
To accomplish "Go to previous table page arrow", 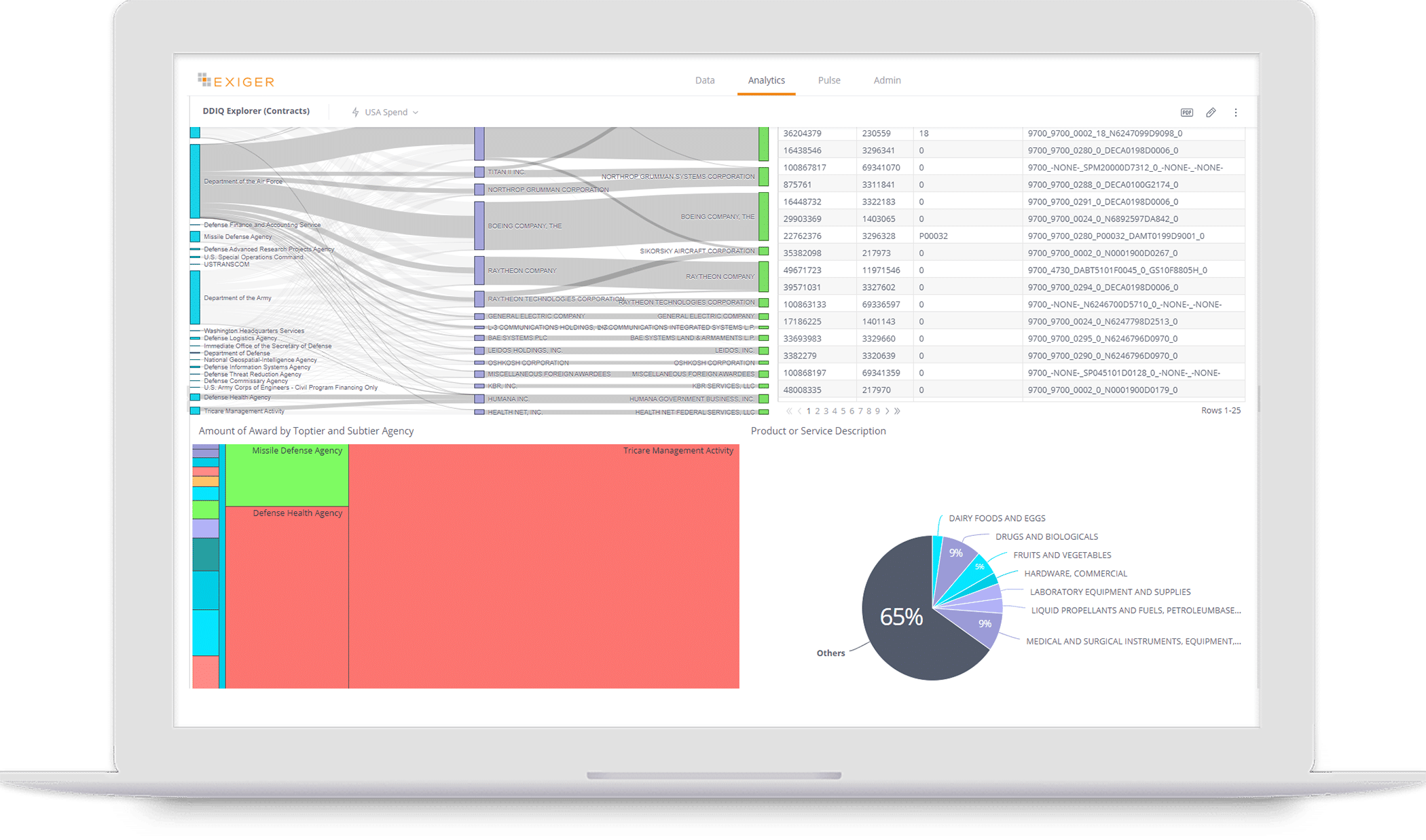I will (x=799, y=411).
